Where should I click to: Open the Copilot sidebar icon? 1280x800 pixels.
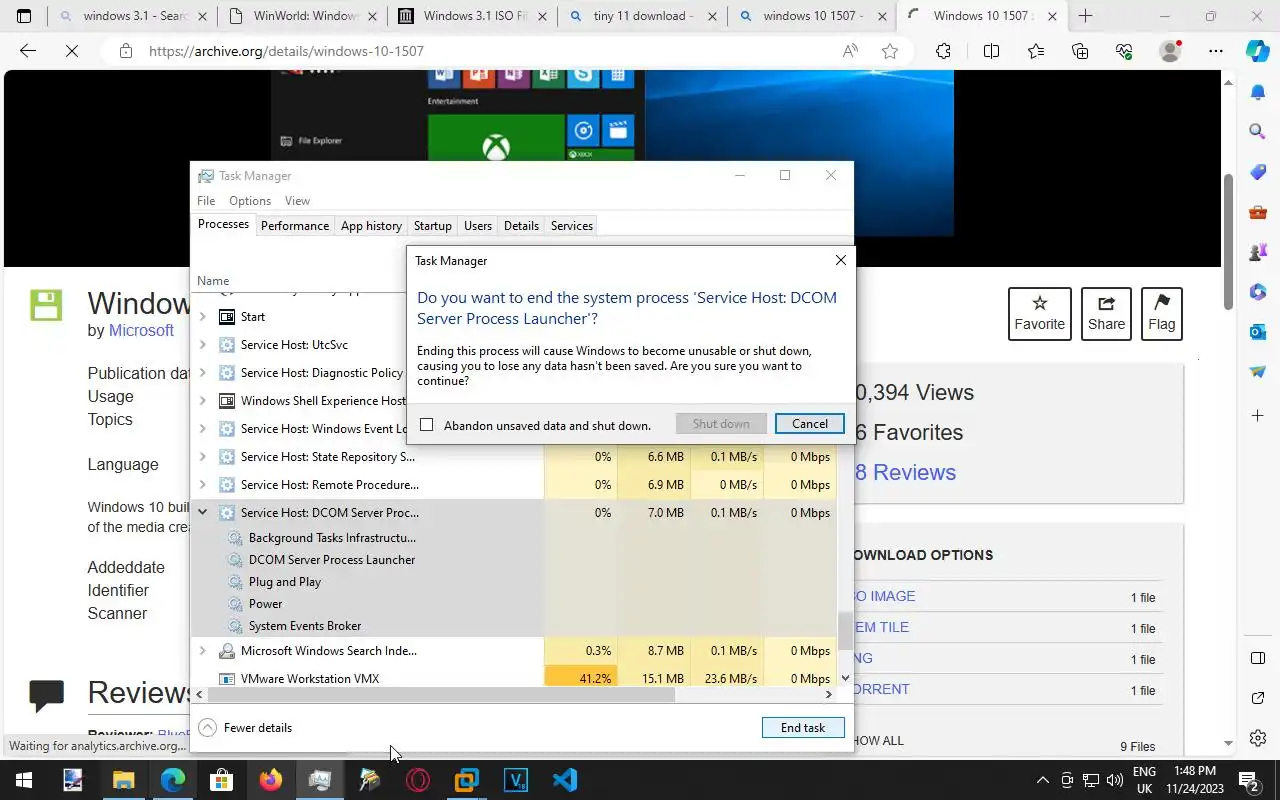click(1258, 51)
